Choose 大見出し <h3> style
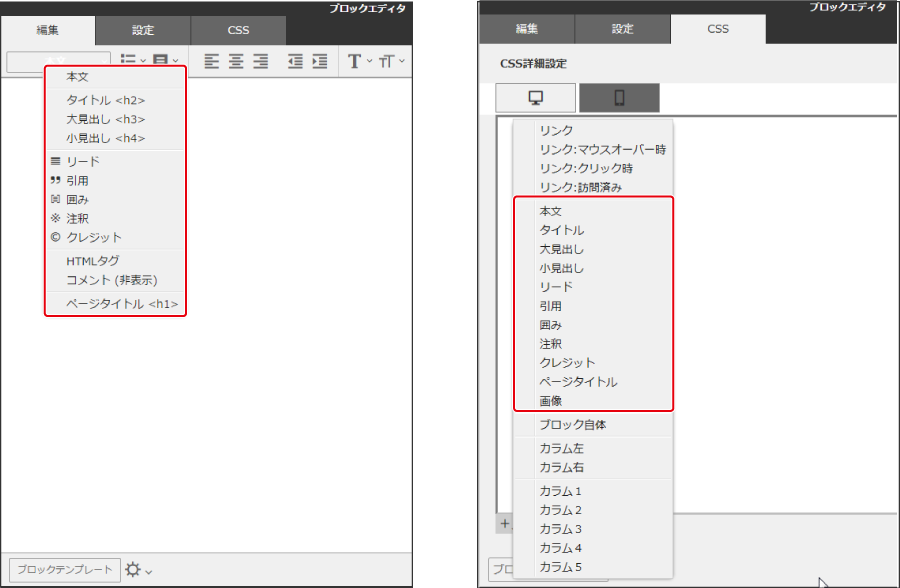The image size is (900, 588). pyautogui.click(x=115, y=119)
